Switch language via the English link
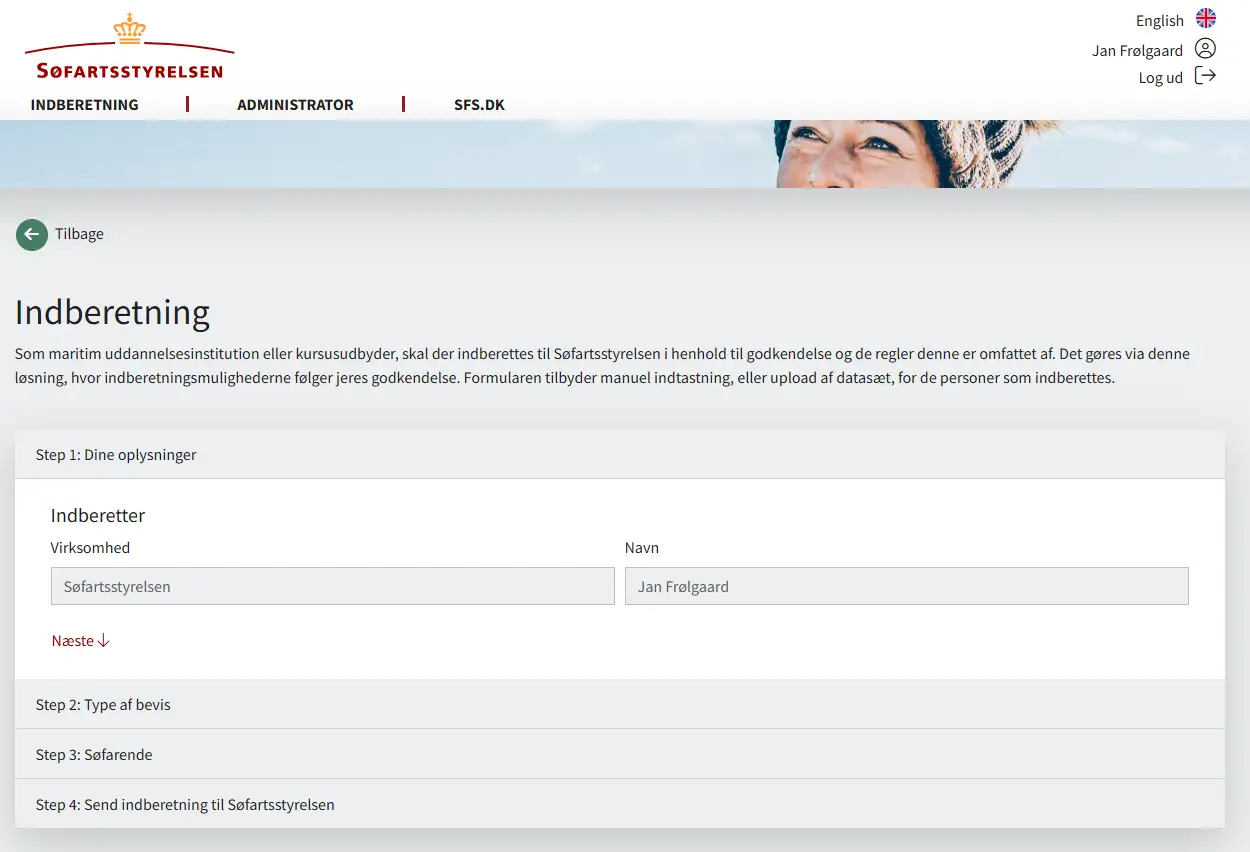The image size is (1250, 852). 1159,21
